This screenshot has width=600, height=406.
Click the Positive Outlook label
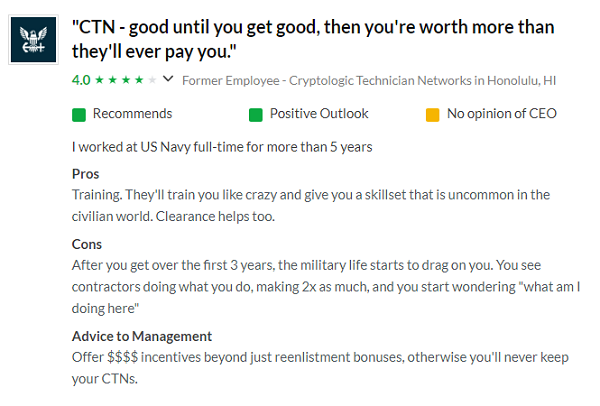pos(319,114)
